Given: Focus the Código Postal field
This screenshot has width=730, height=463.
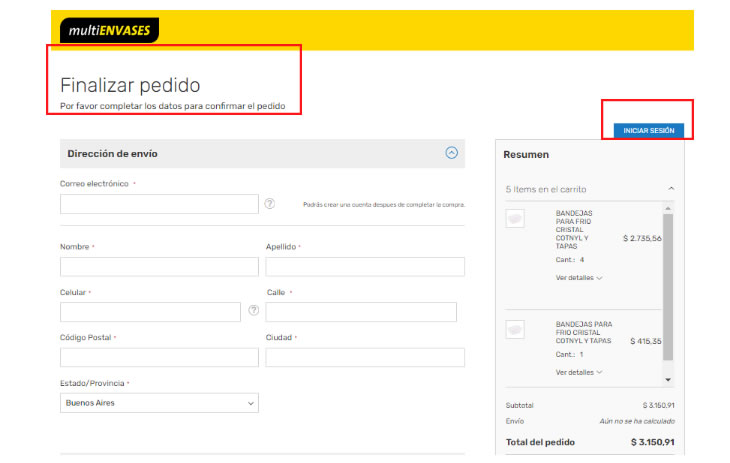Looking at the screenshot, I should click(x=159, y=358).
